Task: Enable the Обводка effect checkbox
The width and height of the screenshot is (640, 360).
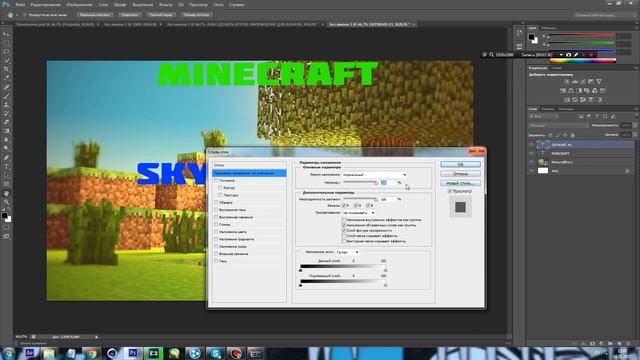Action: tap(216, 202)
